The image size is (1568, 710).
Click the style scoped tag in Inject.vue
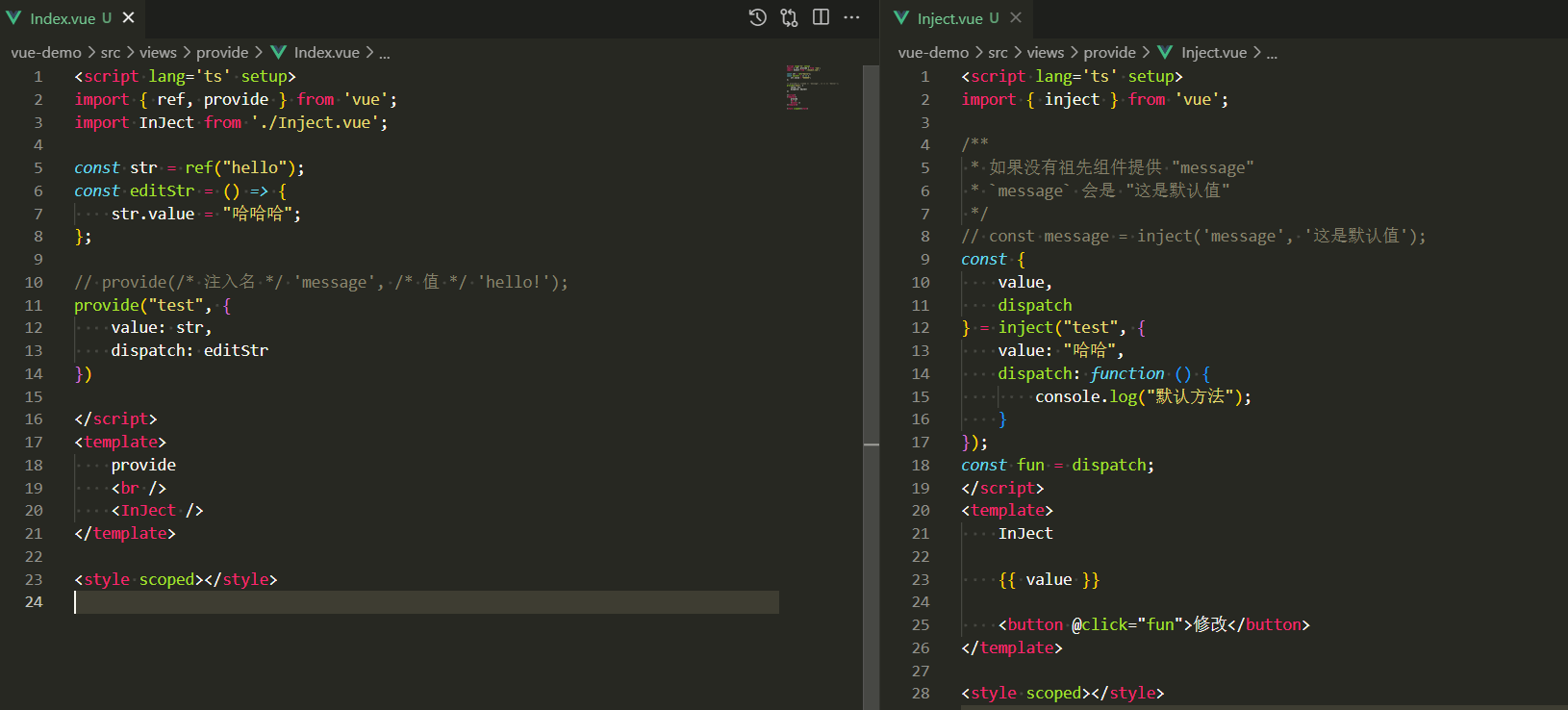(x=1063, y=694)
